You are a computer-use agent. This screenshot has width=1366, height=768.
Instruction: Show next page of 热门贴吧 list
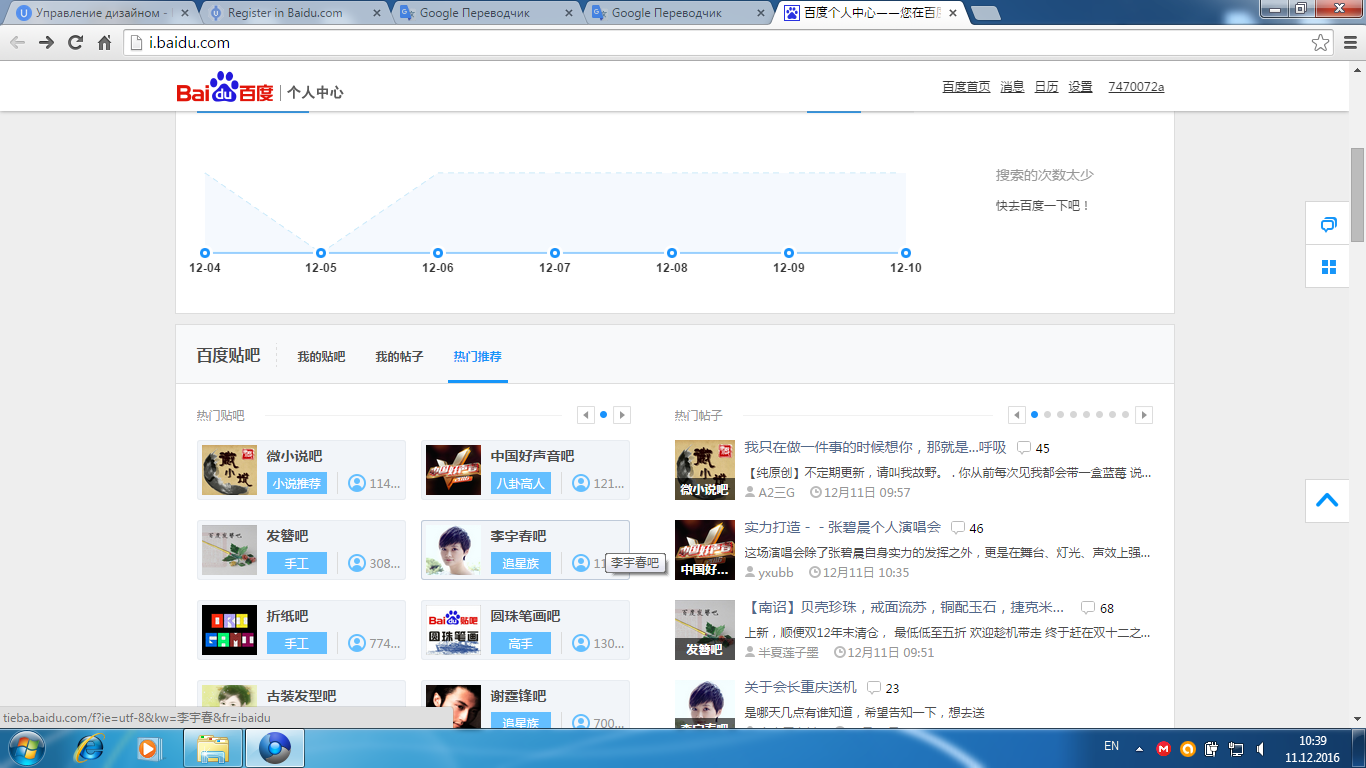pyautogui.click(x=622, y=415)
